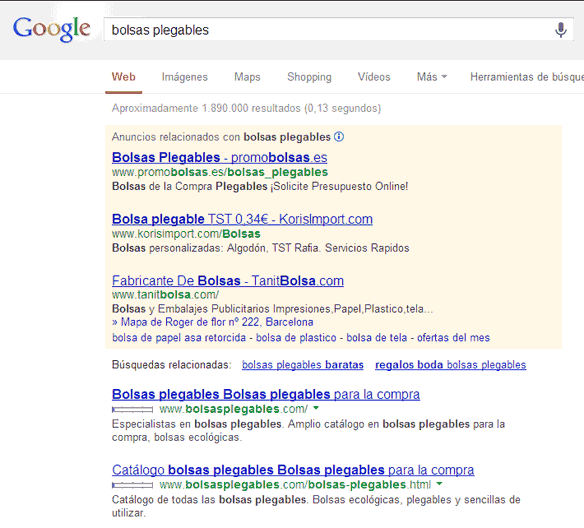Open the Vídeos tab
Viewport: 584px width, 528px height.
coord(374,77)
